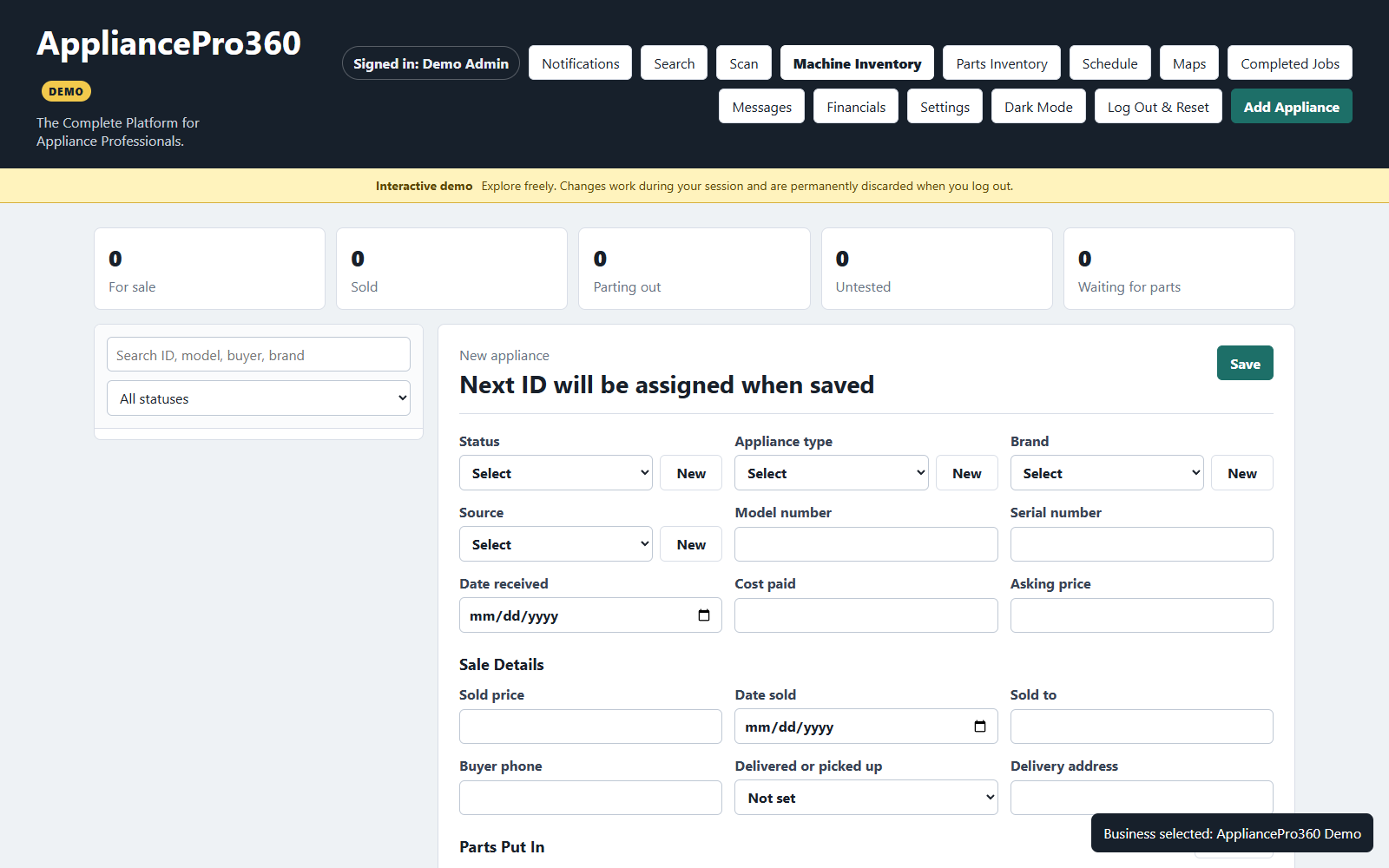The width and height of the screenshot is (1389, 868).
Task: Open the Brand select dropdown
Action: (1107, 473)
